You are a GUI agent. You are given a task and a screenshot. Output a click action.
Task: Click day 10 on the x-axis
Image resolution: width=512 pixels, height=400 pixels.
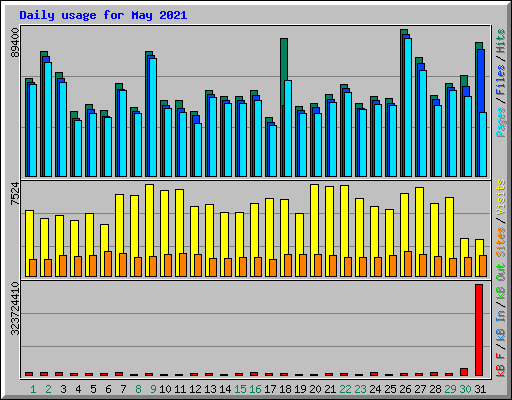pyautogui.click(x=165, y=389)
